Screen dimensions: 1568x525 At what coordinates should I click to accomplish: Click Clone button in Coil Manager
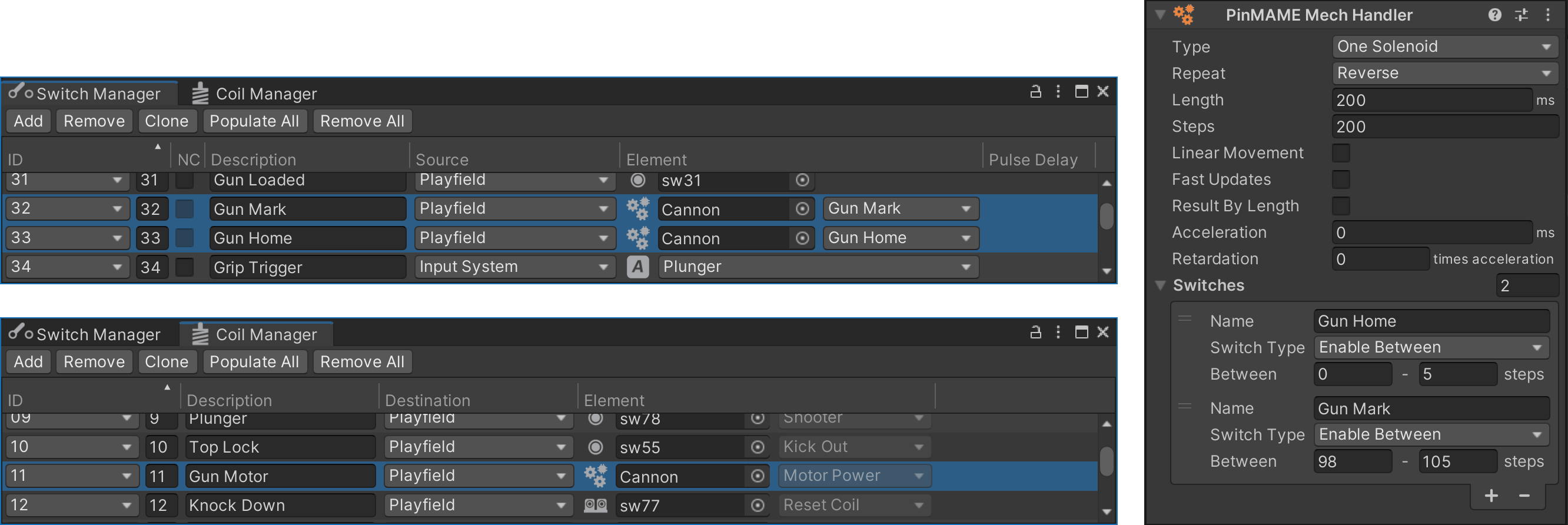[x=166, y=362]
